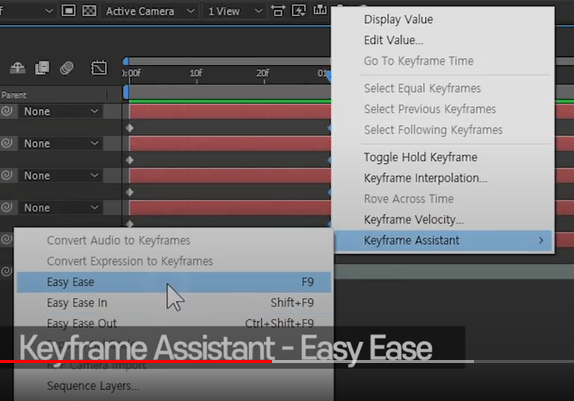The height and width of the screenshot is (401, 574).
Task: Toggle the region of interest icon
Action: tap(68, 11)
